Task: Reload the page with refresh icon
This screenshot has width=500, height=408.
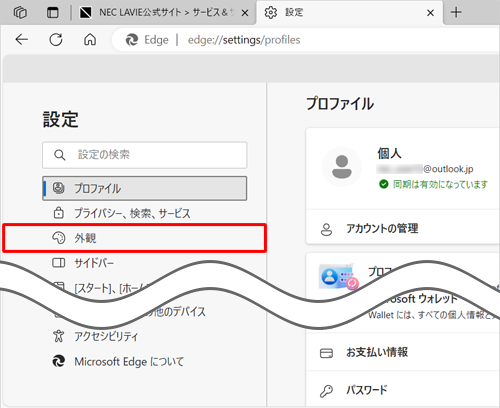Action: (56, 40)
